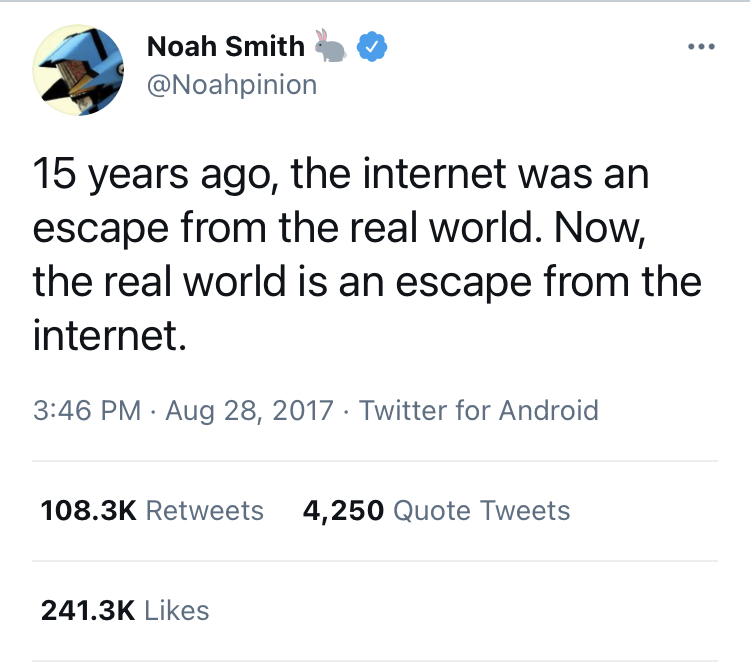750x664 pixels.
Task: Open the Quote Tweets list label
Action: 482,510
